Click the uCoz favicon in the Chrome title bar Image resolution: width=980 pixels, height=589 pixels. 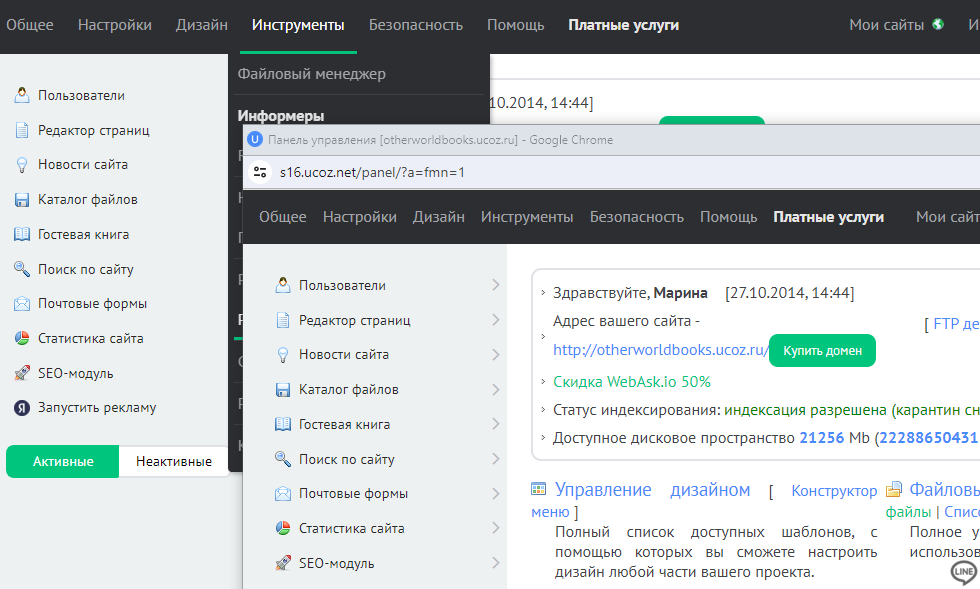(255, 139)
